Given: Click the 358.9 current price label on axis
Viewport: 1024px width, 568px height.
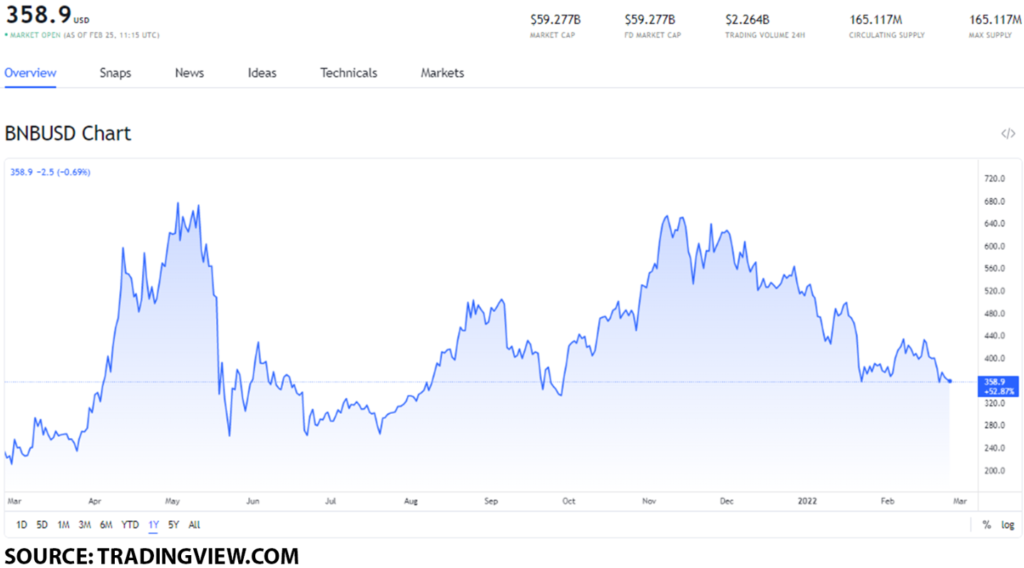Looking at the screenshot, I should pyautogui.click(x=998, y=386).
